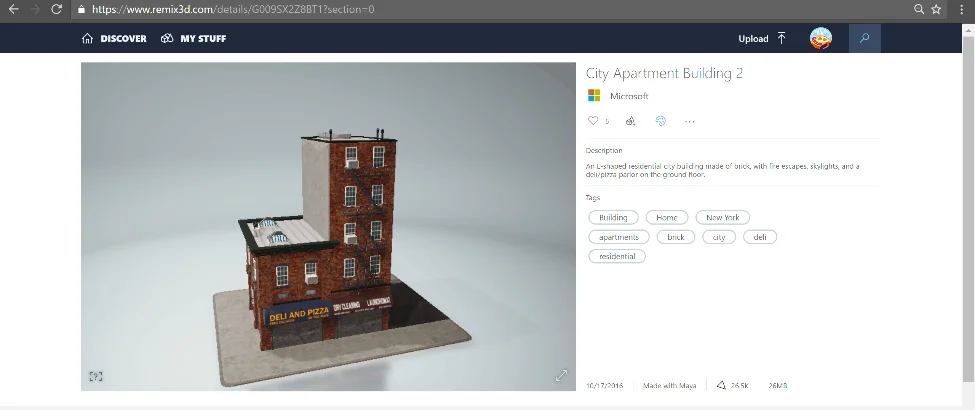Click the City Apartment Building 2 title
This screenshot has height=410, width=975.
tap(664, 73)
